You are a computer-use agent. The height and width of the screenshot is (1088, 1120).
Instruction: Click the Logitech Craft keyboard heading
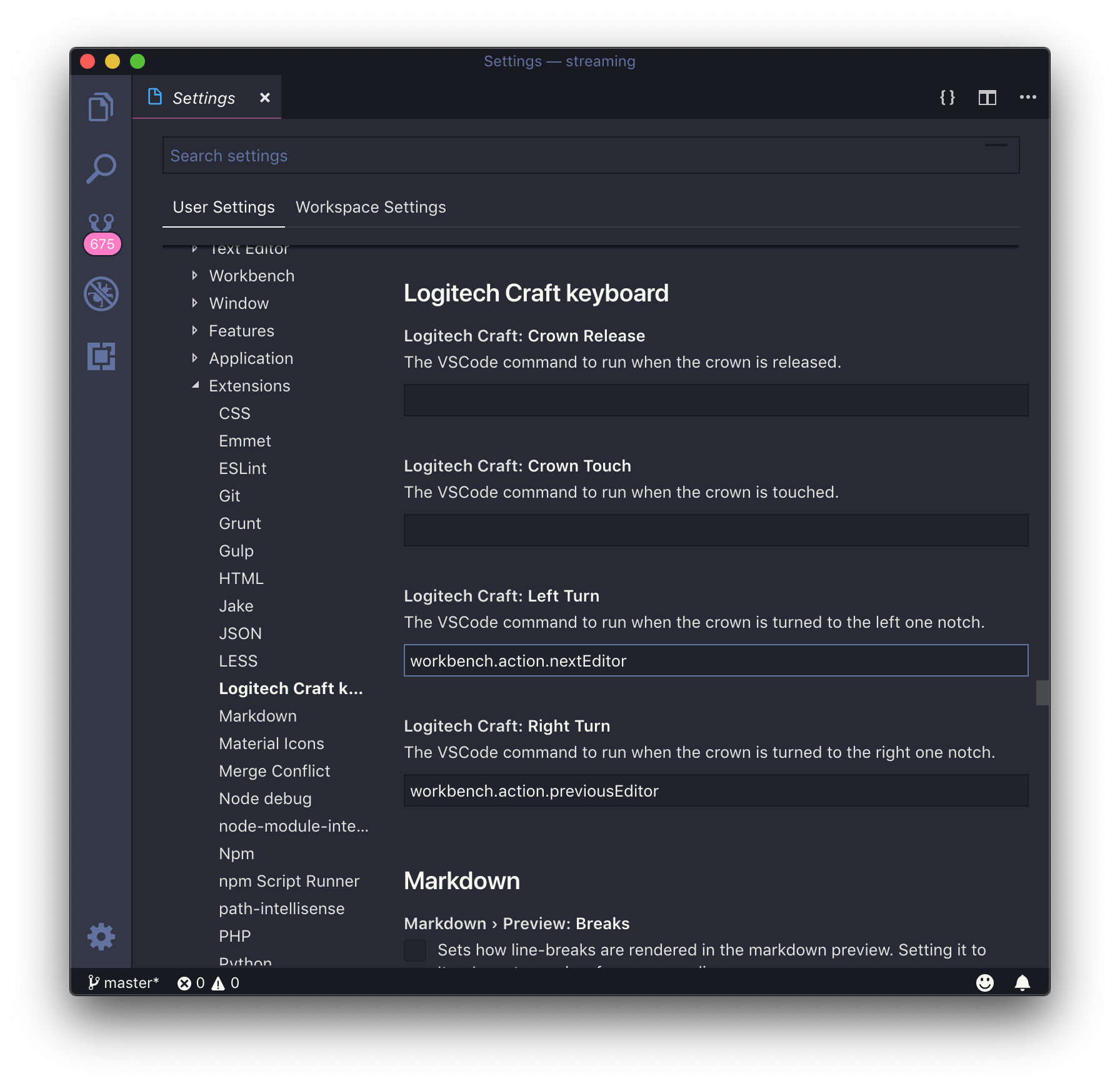point(536,293)
